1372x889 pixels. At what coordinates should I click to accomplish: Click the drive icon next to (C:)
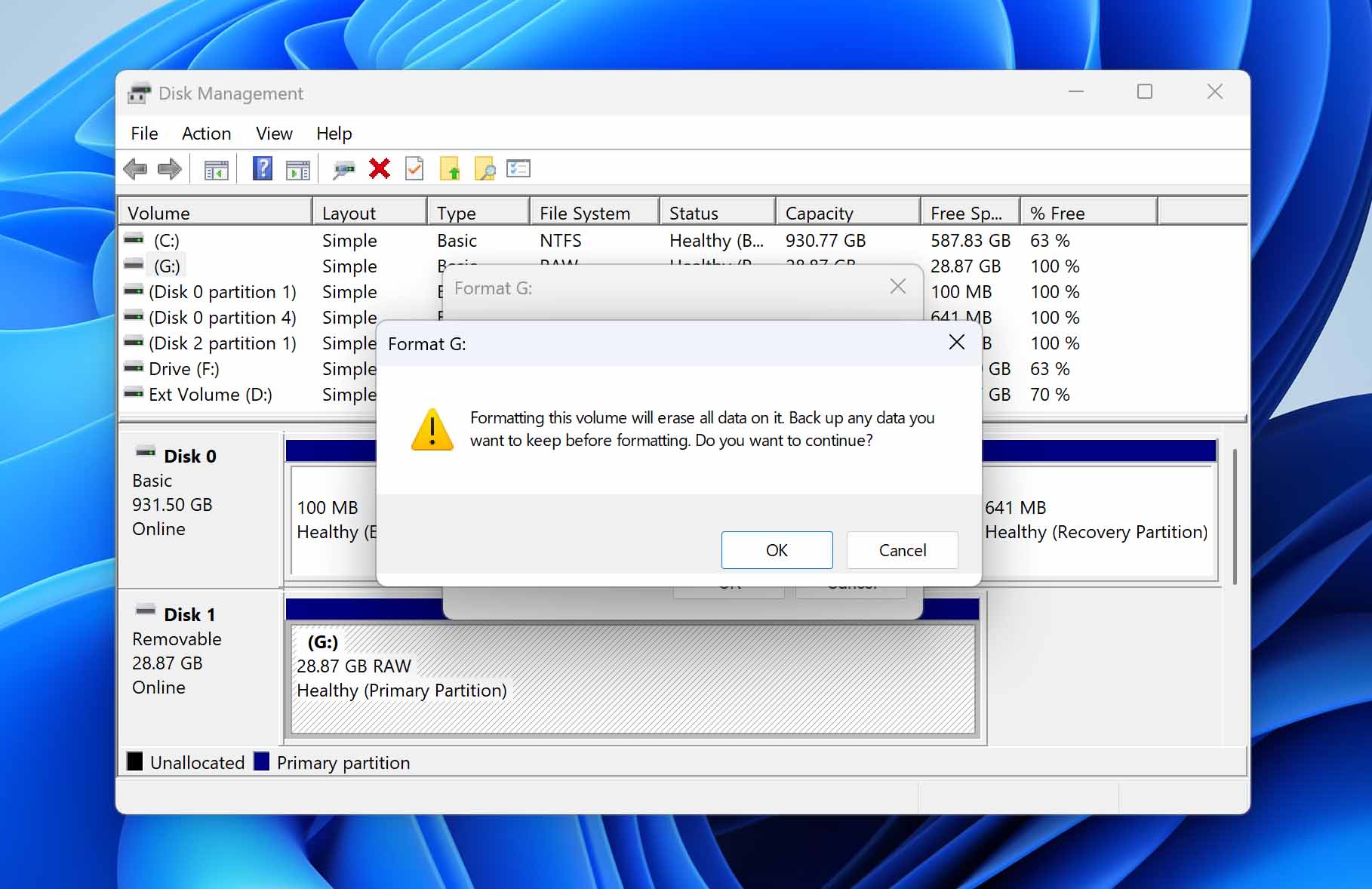pos(134,239)
